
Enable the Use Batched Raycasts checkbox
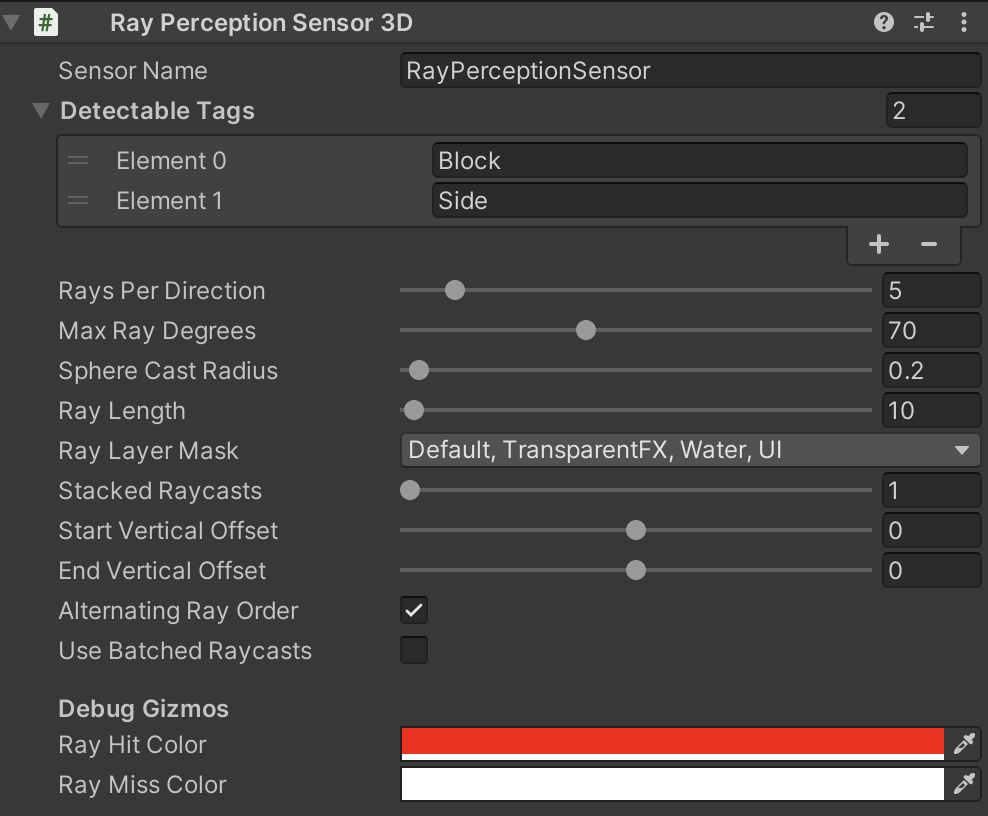coord(414,650)
